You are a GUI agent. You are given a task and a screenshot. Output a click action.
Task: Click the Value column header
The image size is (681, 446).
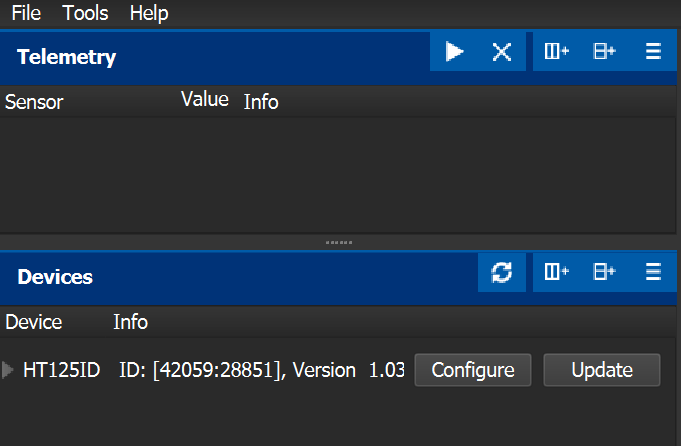205,100
